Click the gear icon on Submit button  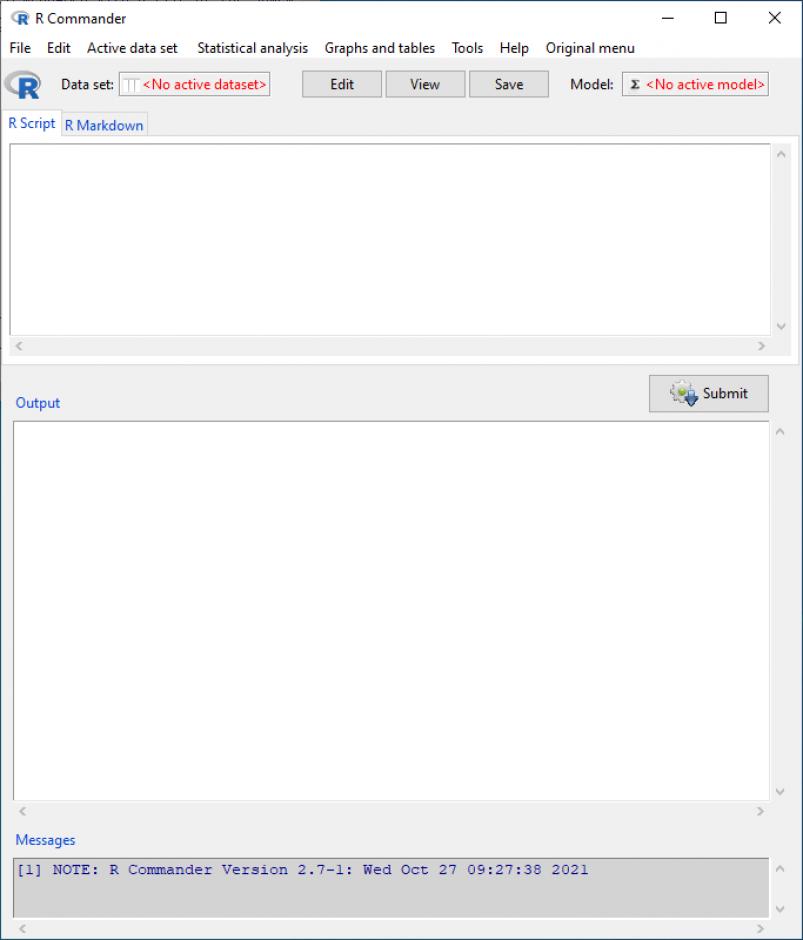[x=684, y=394]
